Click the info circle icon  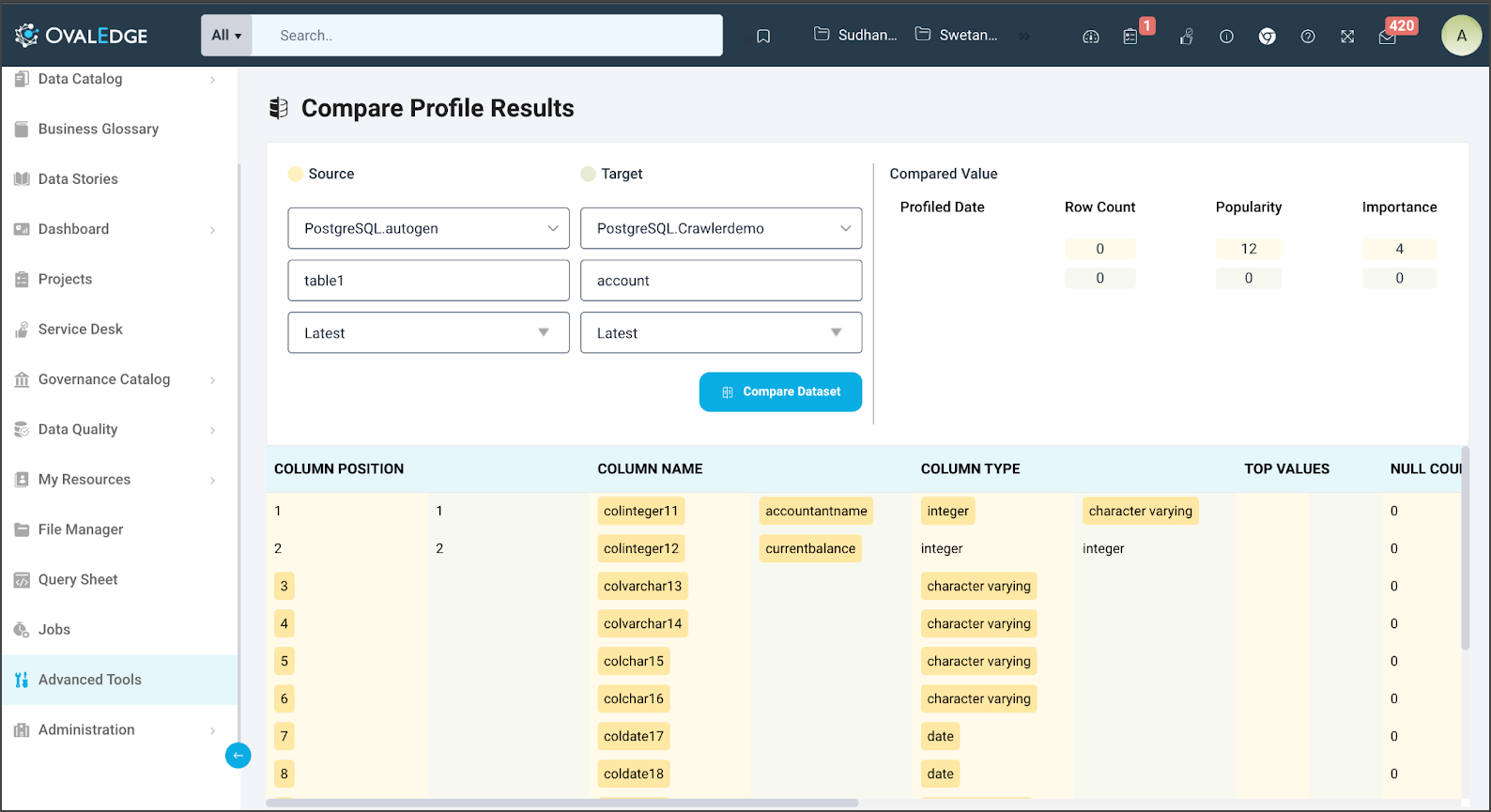coord(1226,37)
